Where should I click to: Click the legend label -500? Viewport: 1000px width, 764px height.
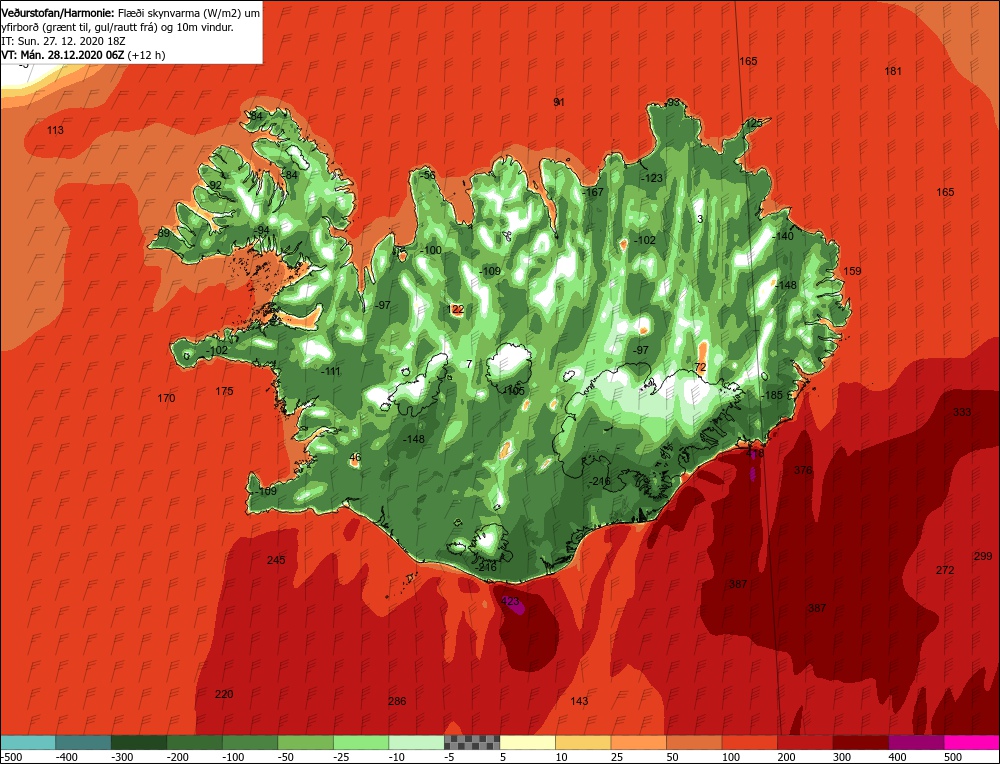pos(11,757)
